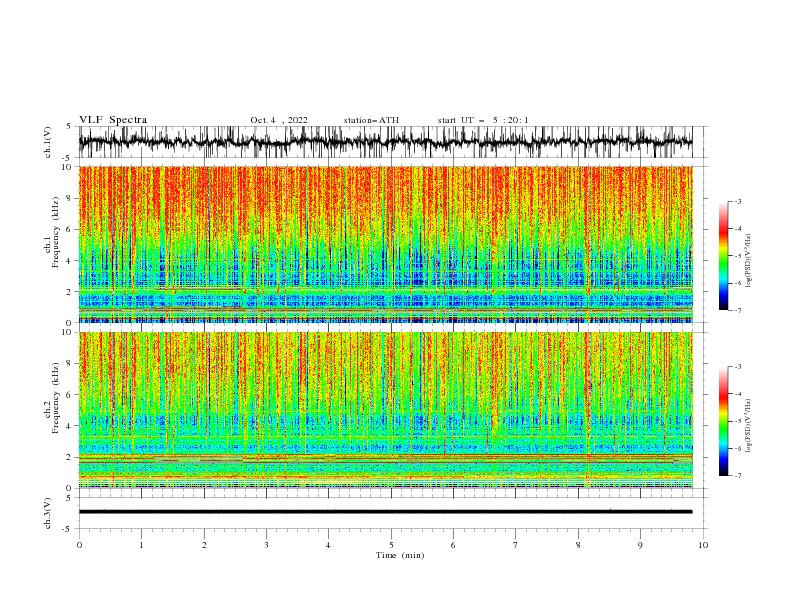Viewport: 792px width, 612px height.
Task: Click the "start UT = 5 :20: 1" text
Action: 483,120
